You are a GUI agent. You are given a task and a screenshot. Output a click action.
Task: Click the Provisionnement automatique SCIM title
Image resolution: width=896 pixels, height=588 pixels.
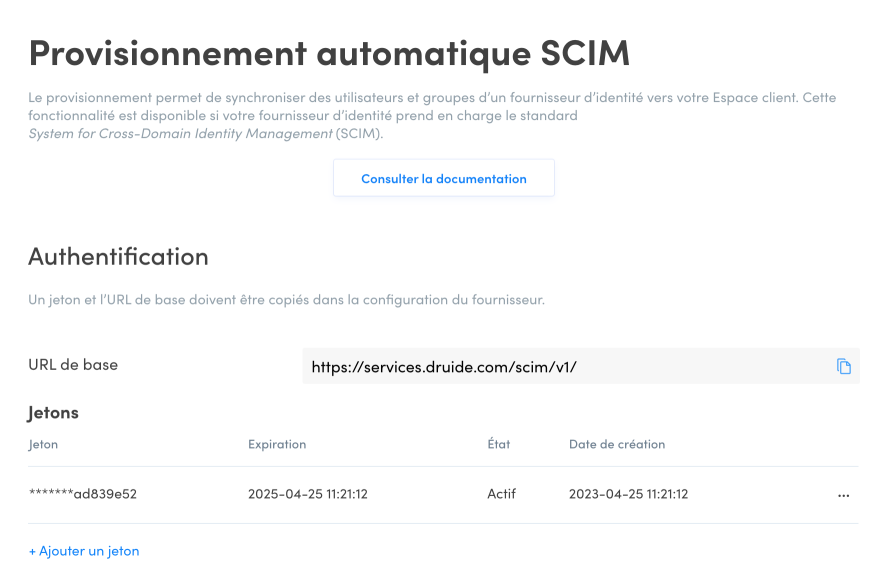click(329, 52)
